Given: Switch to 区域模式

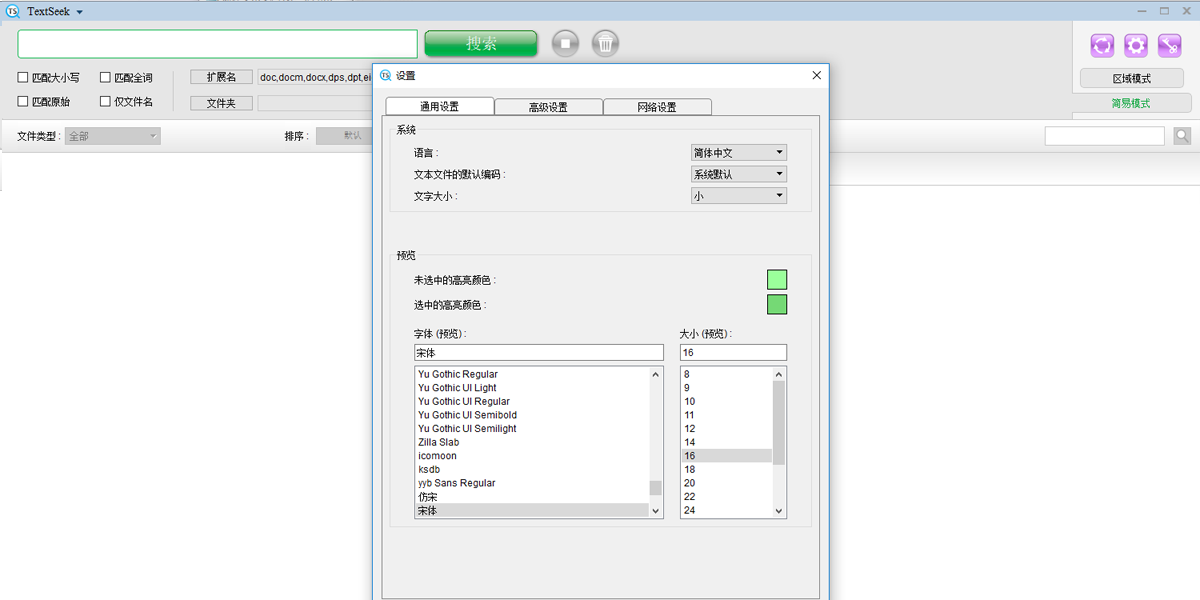Looking at the screenshot, I should 1131,78.
